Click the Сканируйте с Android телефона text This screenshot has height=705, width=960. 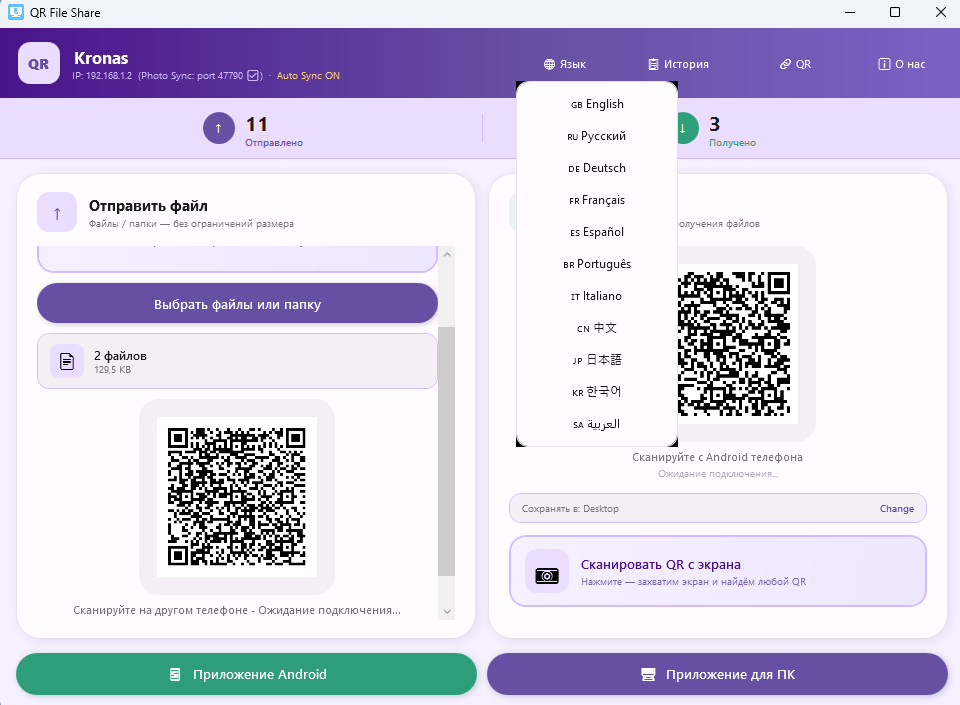pos(718,457)
